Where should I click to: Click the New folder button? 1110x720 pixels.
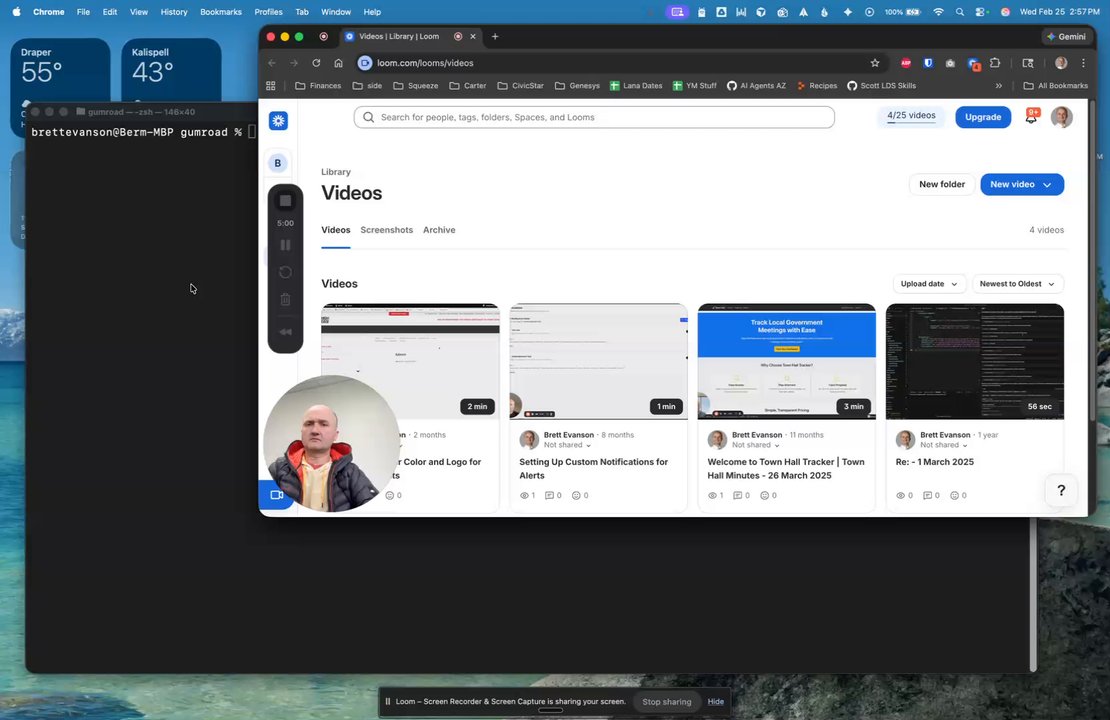[942, 184]
